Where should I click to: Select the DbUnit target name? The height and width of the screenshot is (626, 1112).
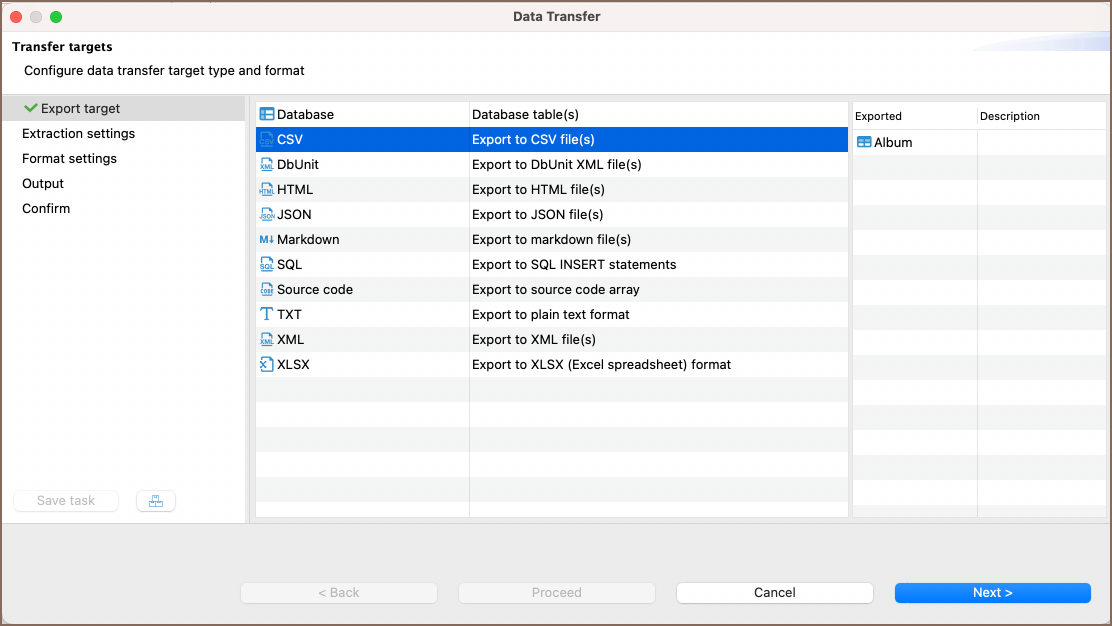298,164
